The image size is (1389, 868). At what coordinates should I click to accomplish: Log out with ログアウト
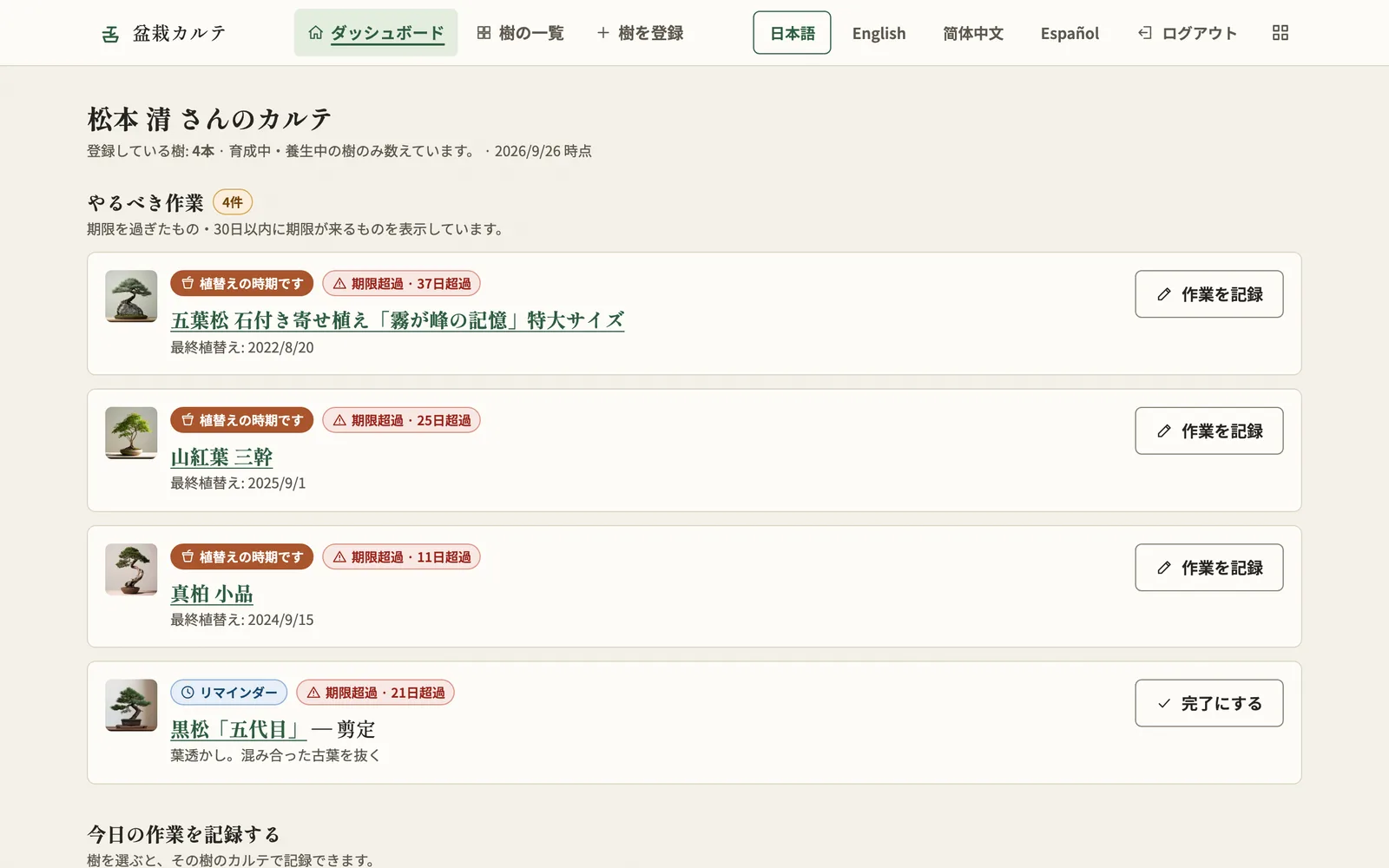click(x=1187, y=33)
